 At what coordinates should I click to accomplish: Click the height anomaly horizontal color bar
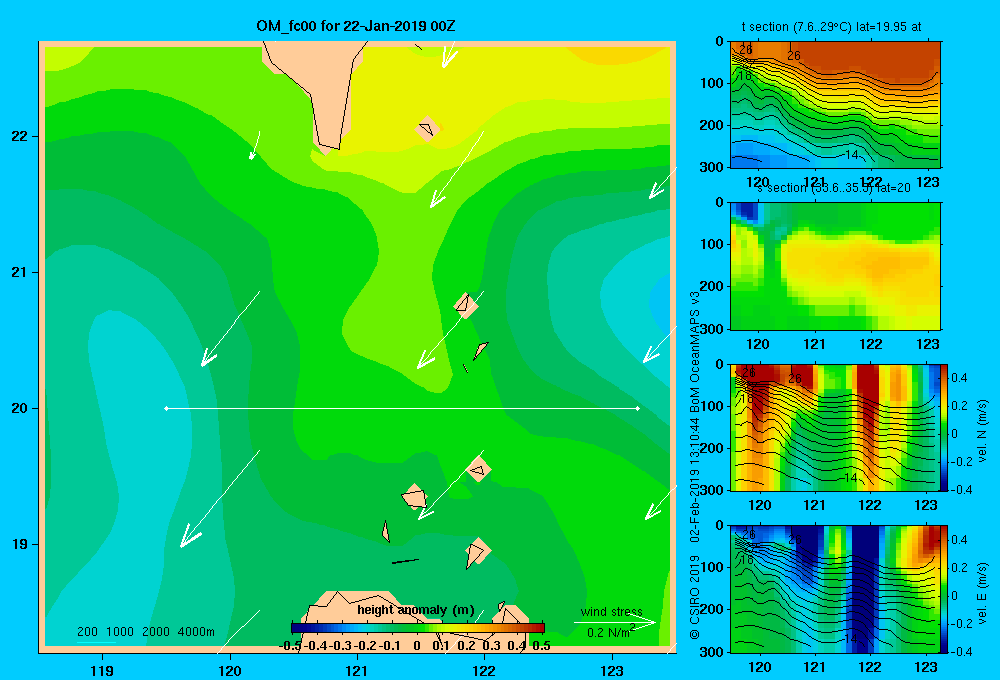coord(418,628)
